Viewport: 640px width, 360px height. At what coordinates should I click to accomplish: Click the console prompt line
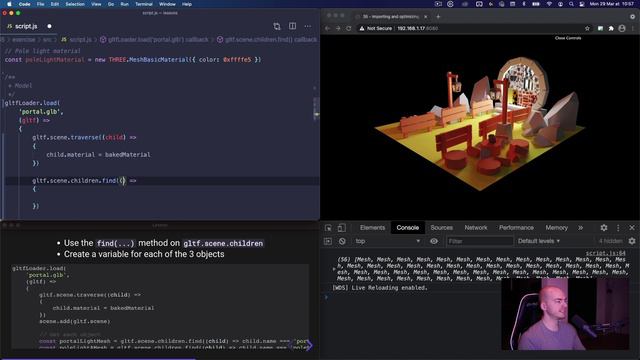(412, 297)
